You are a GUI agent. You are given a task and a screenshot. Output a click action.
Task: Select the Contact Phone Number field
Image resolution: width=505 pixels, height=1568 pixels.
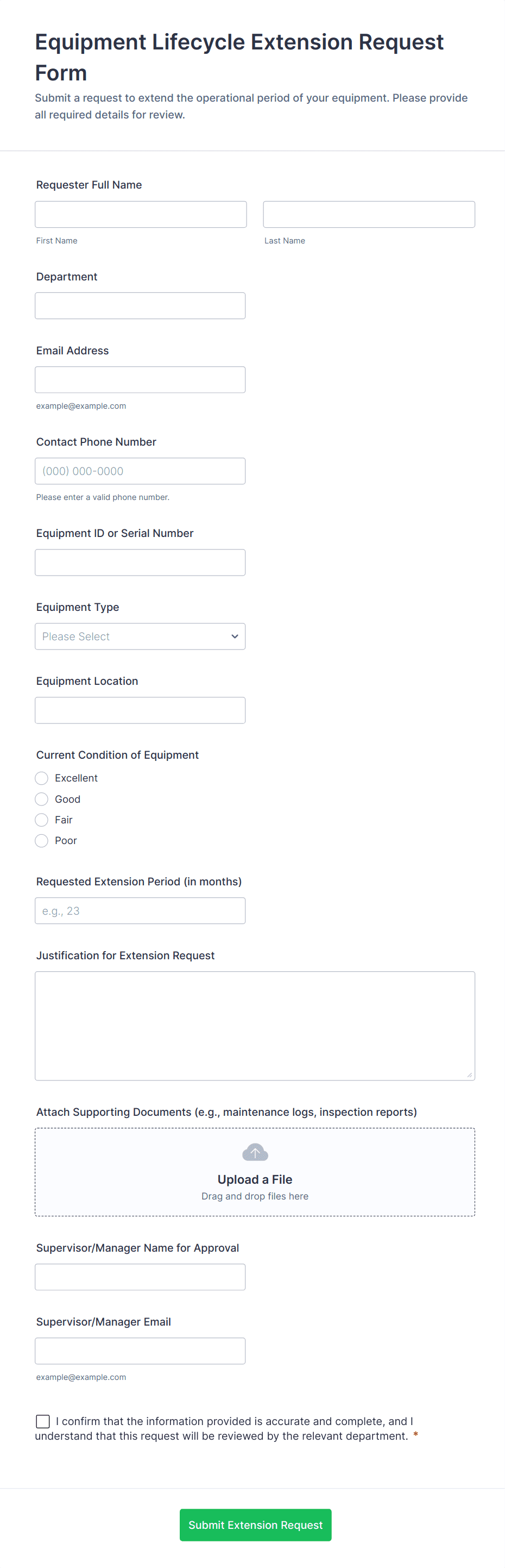140,471
